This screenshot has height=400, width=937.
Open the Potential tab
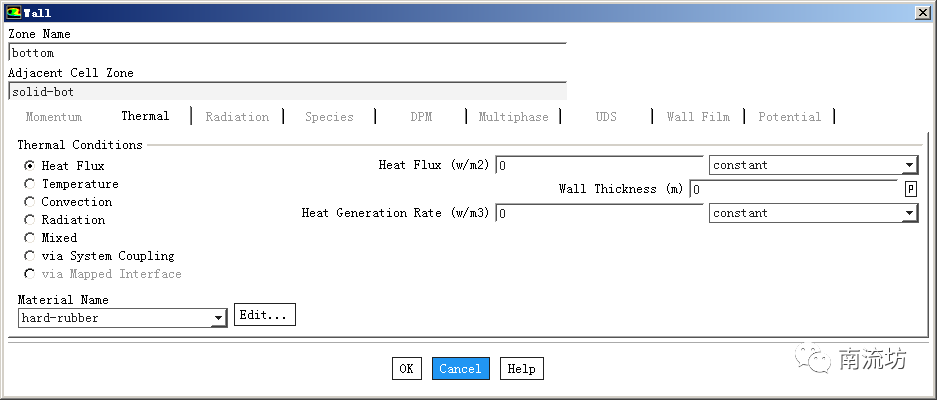pos(789,117)
